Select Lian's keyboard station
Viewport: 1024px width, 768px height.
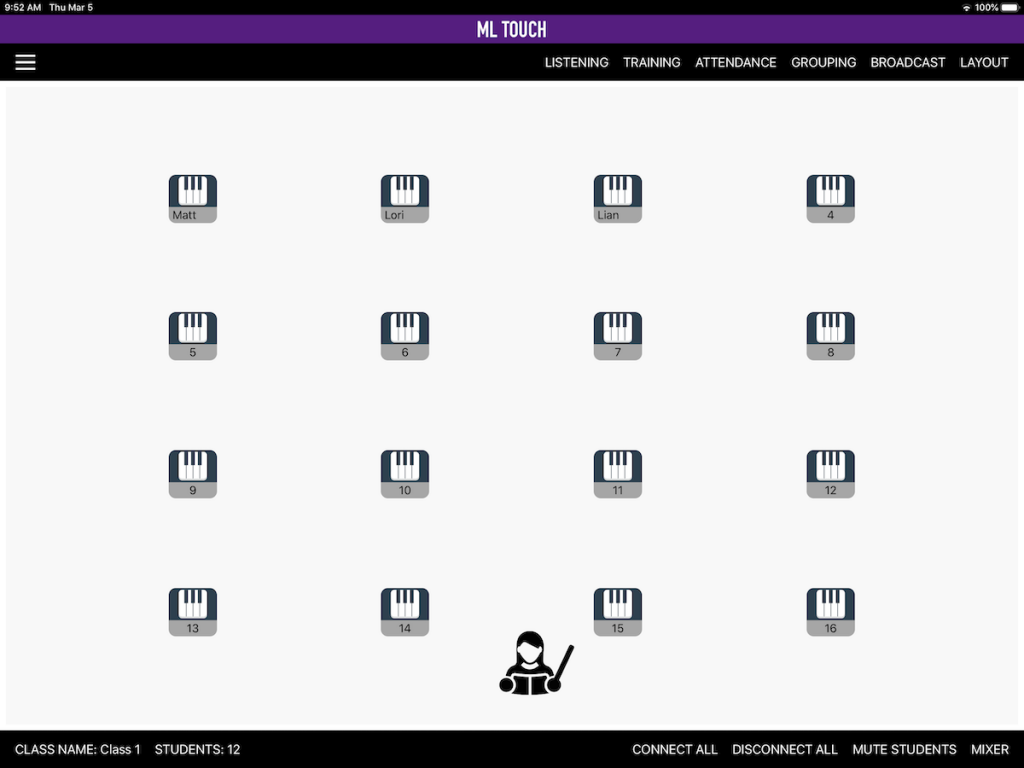[618, 199]
